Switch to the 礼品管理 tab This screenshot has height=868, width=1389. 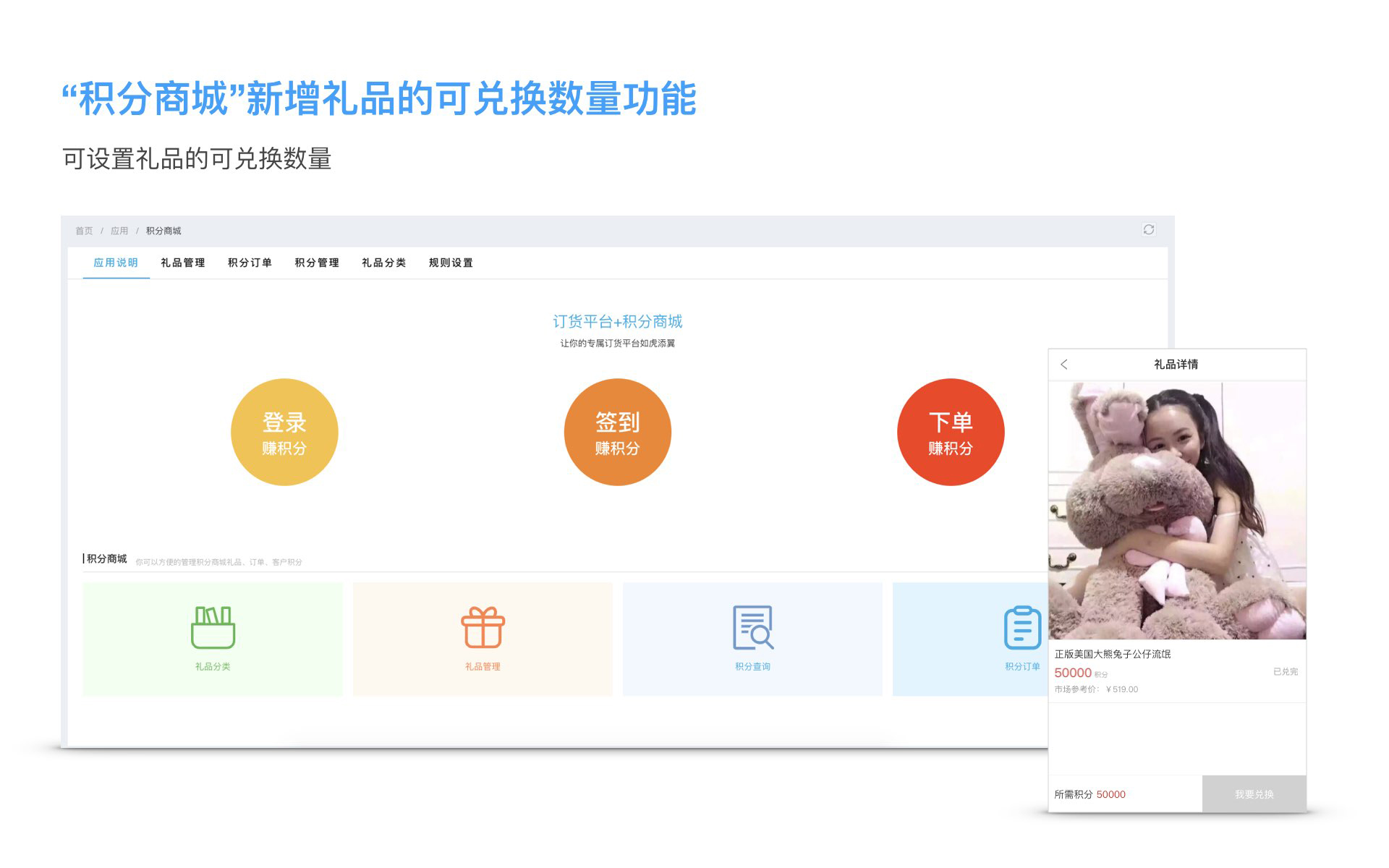tap(183, 263)
